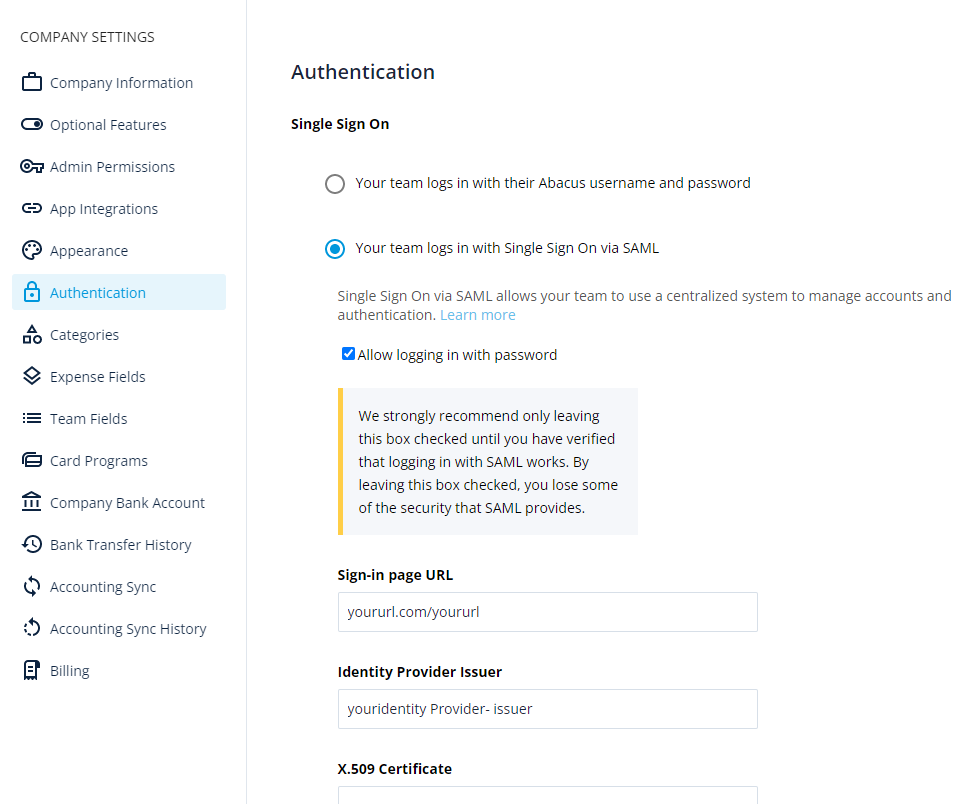971x804 pixels.
Task: Click the layers icon for Expense Fields
Action: [32, 376]
